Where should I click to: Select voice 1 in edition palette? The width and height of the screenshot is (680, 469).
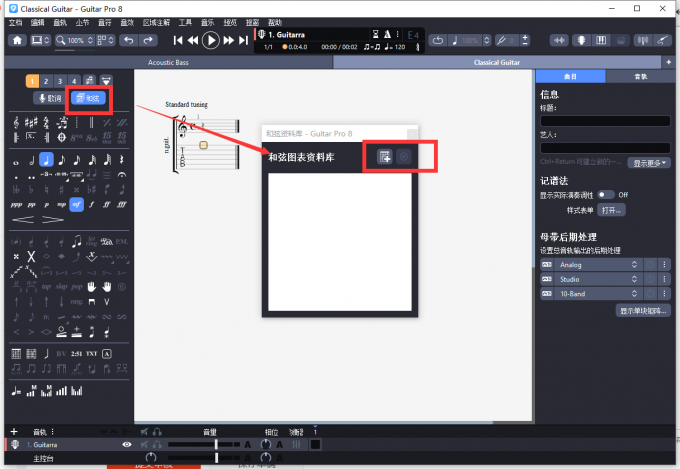33,80
